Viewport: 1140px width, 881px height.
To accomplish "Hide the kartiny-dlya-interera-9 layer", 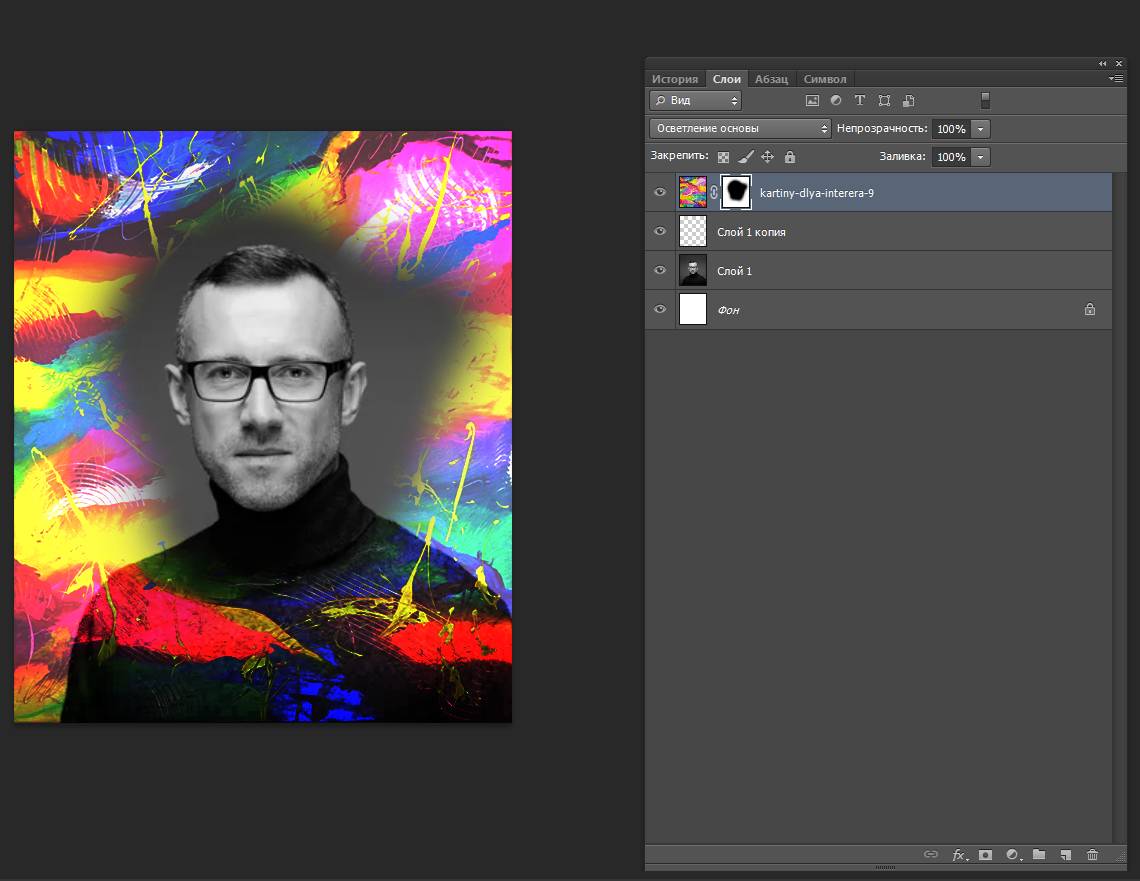I will coord(660,192).
